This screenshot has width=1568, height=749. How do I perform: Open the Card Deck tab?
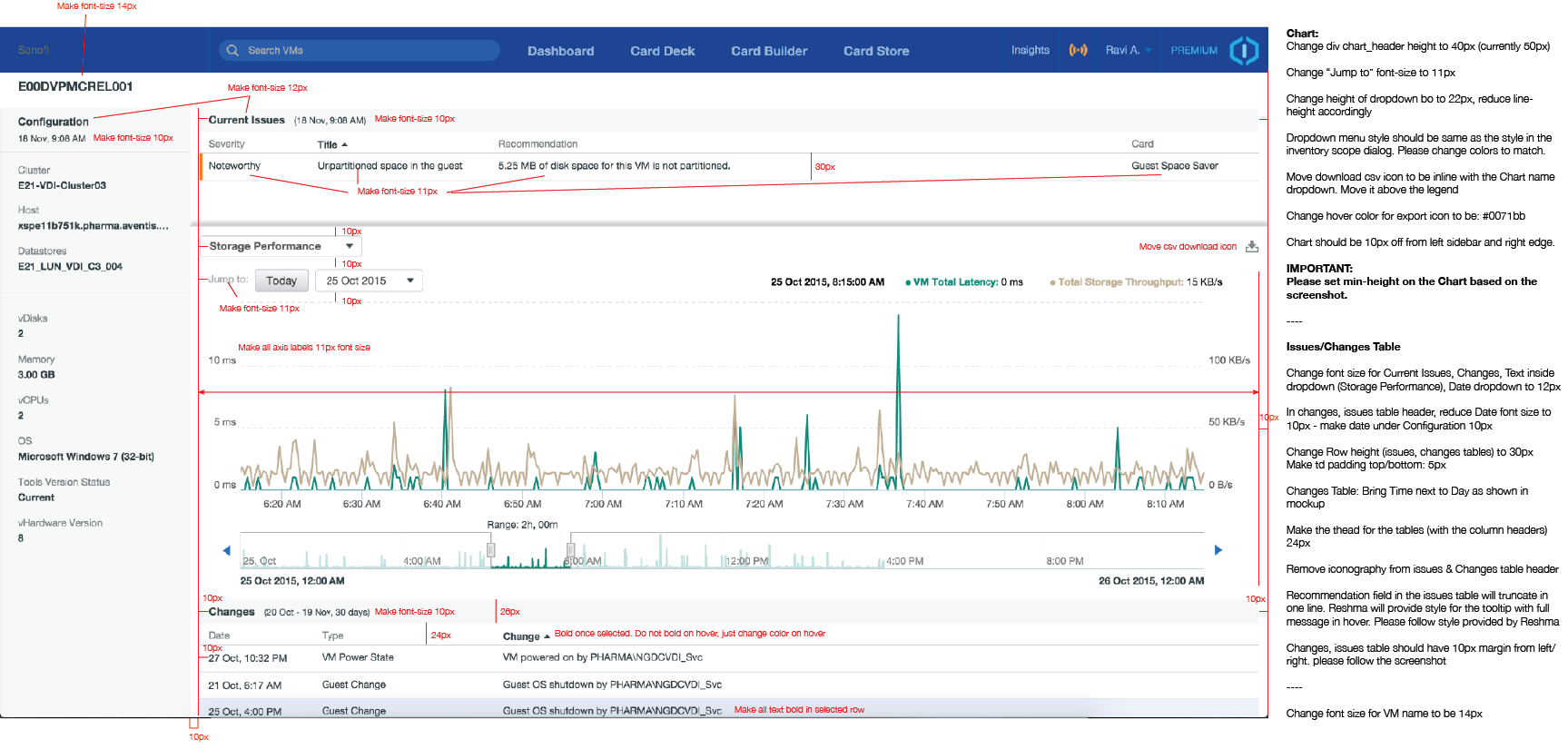coord(663,51)
